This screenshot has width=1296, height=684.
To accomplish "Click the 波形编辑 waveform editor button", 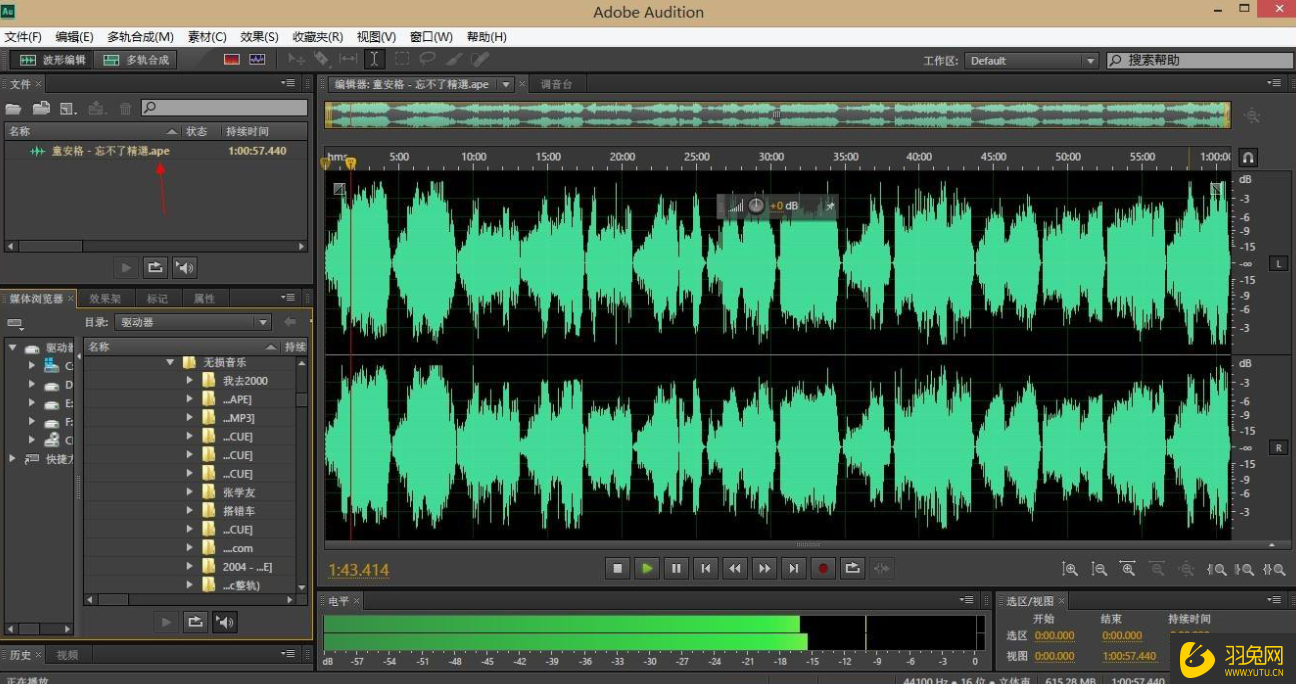I will click(53, 60).
